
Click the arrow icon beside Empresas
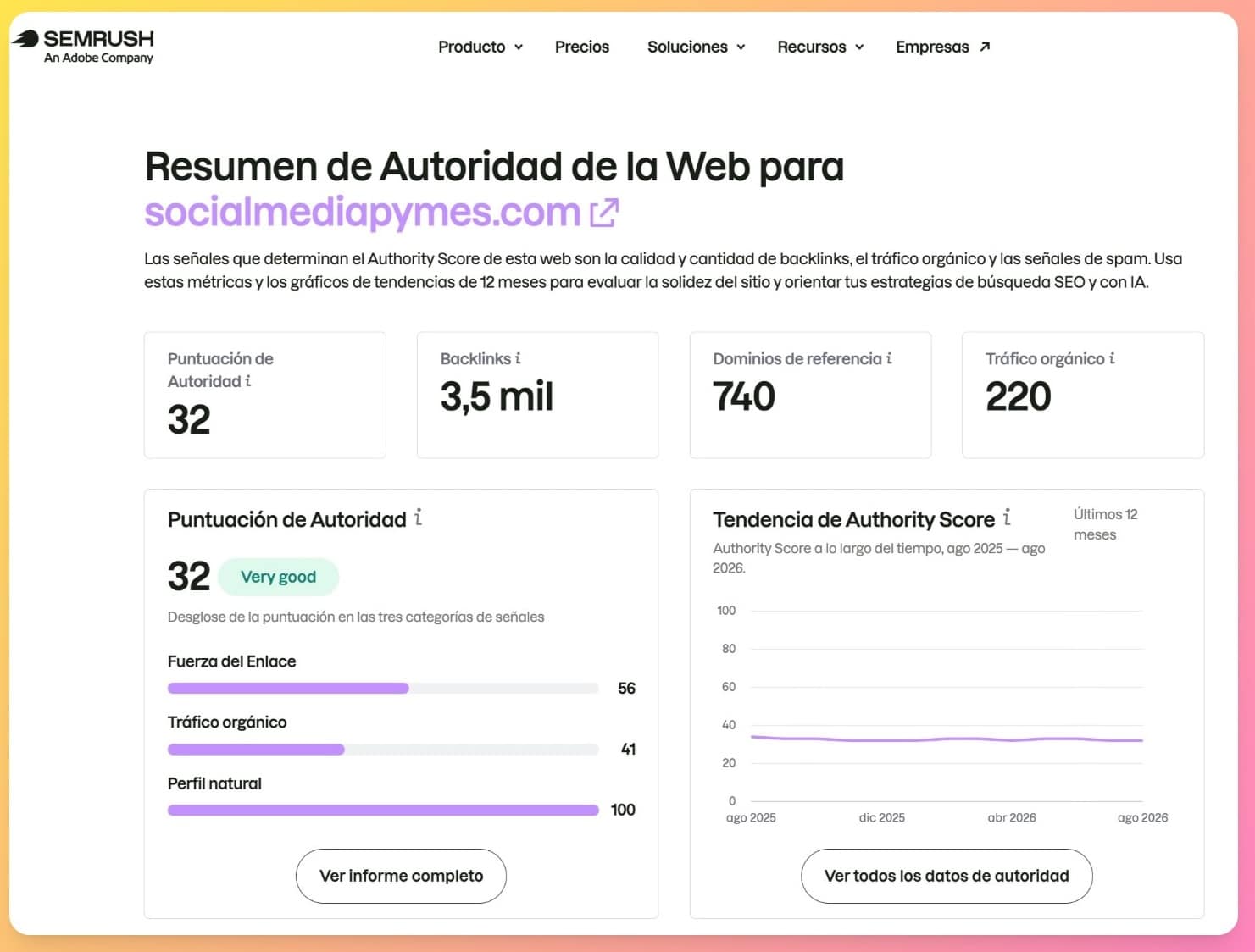click(x=985, y=47)
